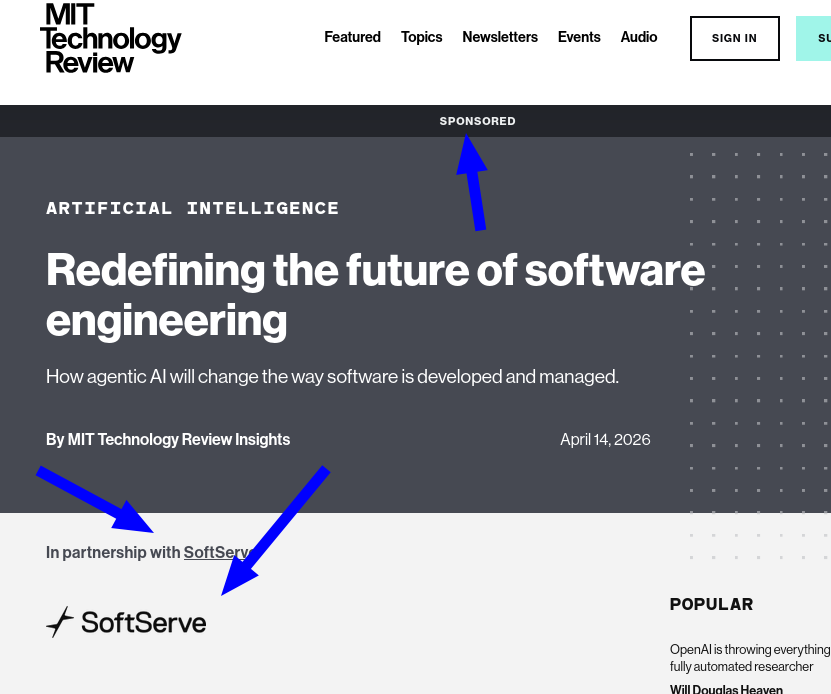Open the Topics menu
The height and width of the screenshot is (694, 831).
pyautogui.click(x=421, y=37)
